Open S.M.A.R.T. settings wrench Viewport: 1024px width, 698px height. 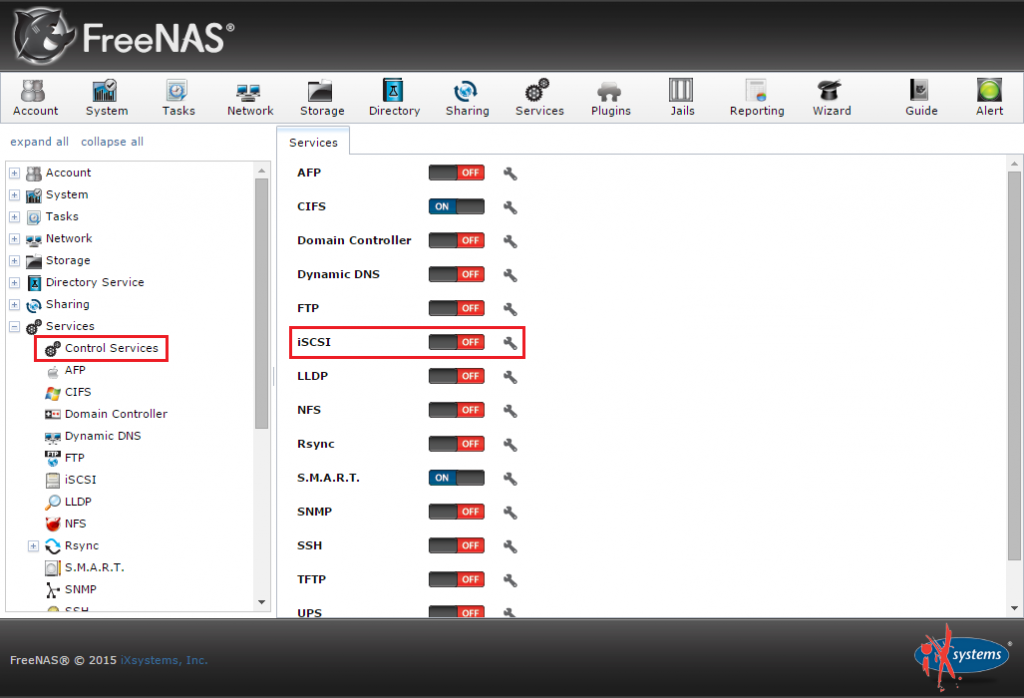pos(510,479)
